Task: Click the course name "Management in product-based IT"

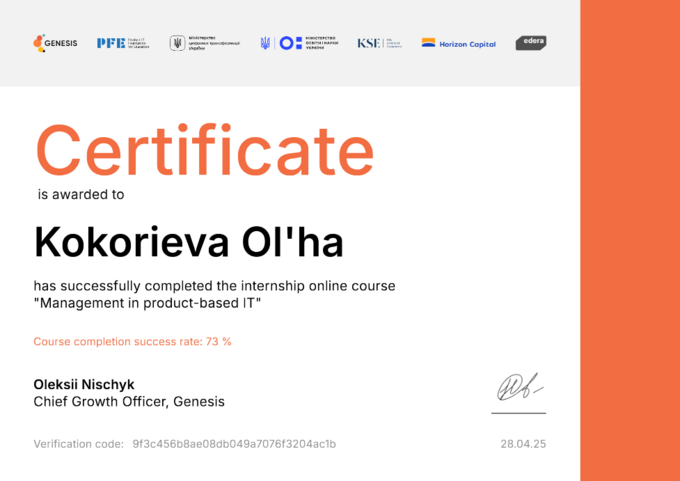Action: click(147, 302)
